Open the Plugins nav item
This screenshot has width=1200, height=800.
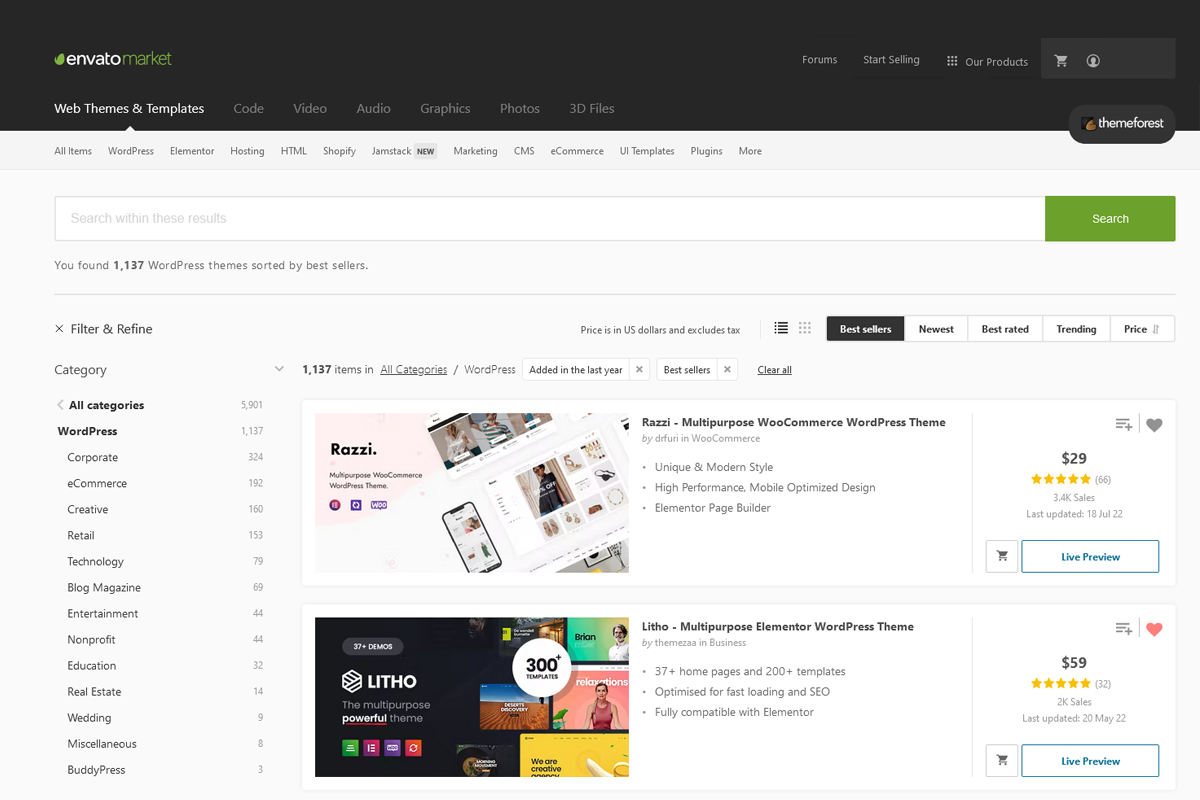pyautogui.click(x=706, y=151)
